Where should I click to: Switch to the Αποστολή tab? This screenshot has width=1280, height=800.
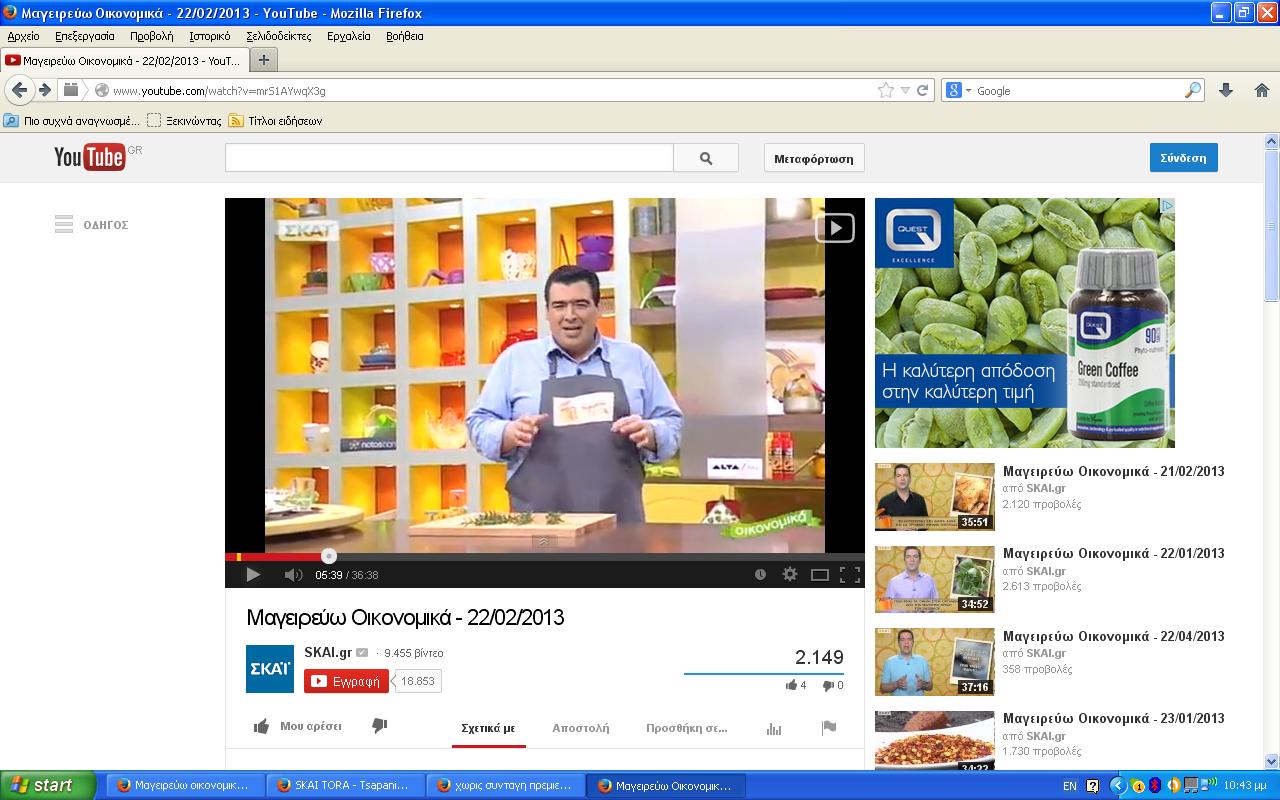(580, 728)
